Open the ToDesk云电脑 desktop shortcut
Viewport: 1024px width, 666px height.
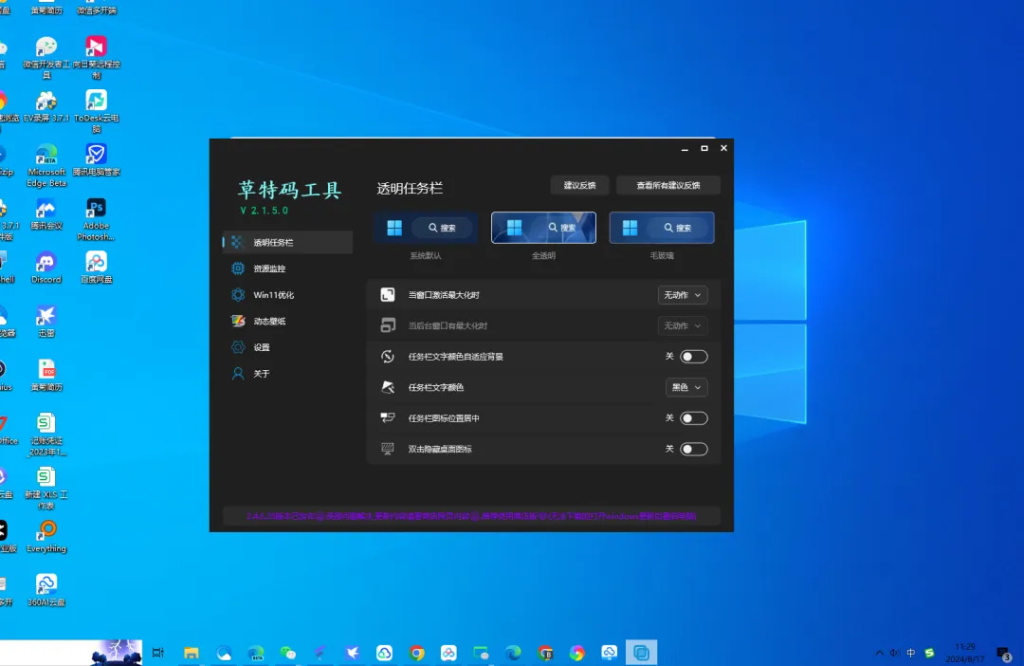(x=96, y=112)
